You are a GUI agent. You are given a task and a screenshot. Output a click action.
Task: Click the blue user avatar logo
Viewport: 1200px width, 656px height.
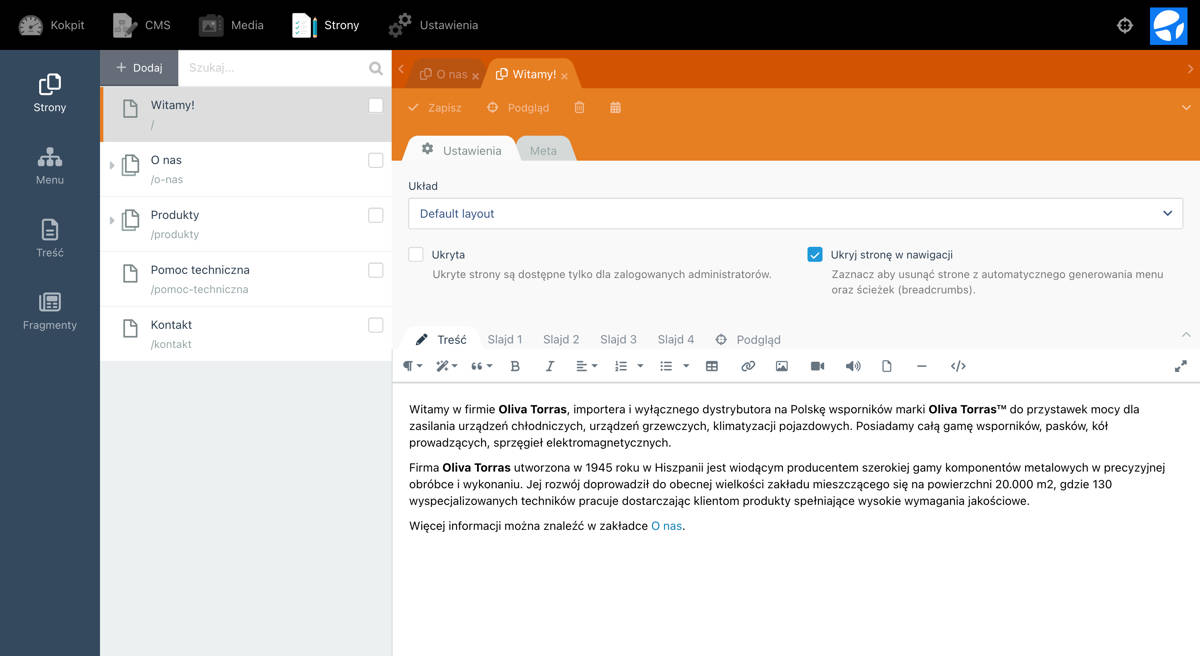point(1168,25)
